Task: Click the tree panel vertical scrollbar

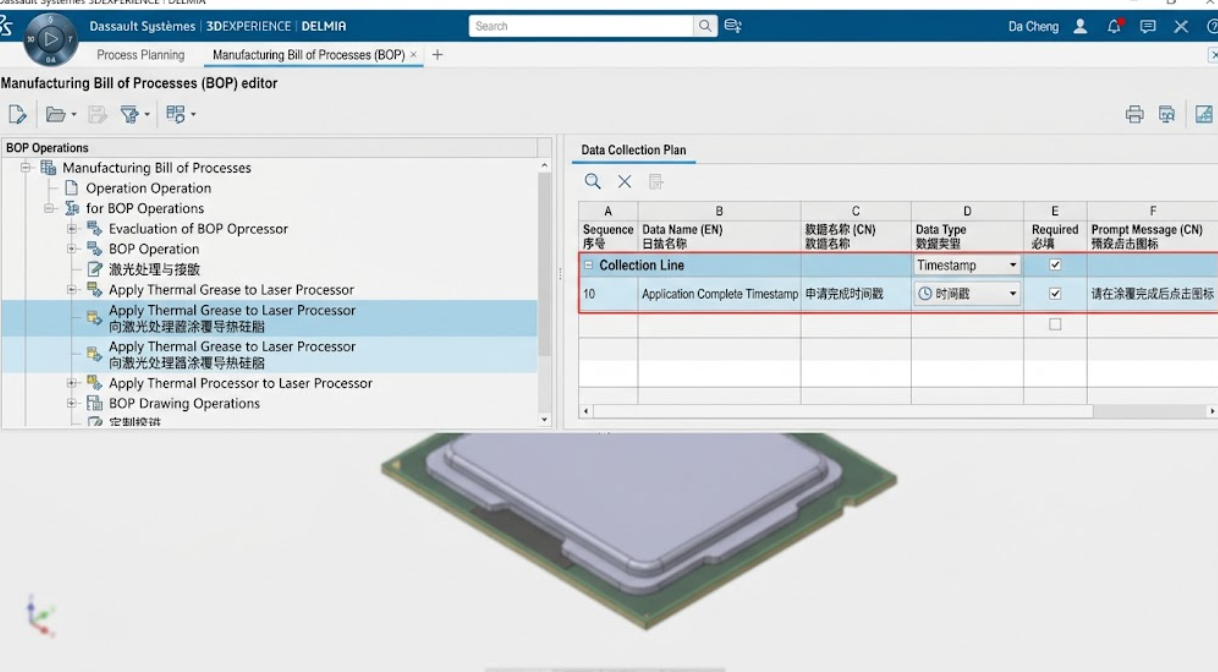Action: coord(544,265)
